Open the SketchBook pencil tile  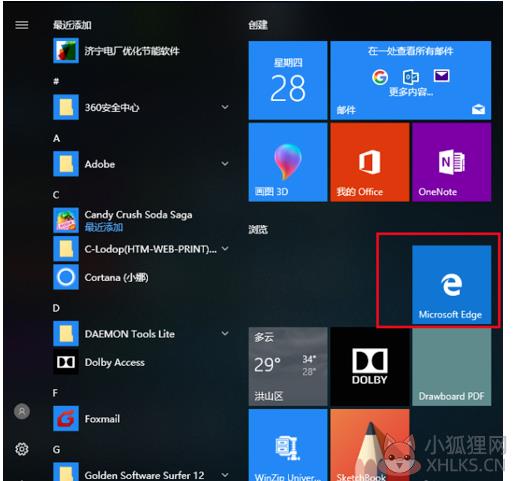pyautogui.click(x=370, y=445)
